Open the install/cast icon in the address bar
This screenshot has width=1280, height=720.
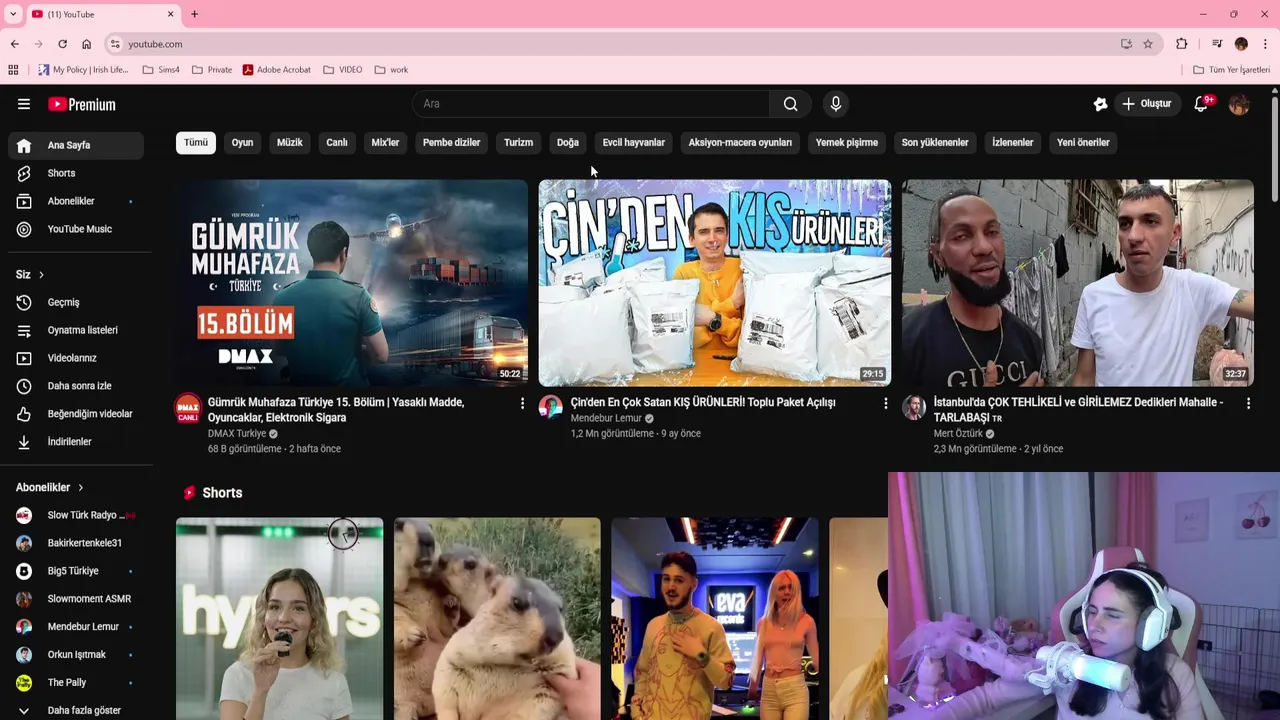(1126, 44)
